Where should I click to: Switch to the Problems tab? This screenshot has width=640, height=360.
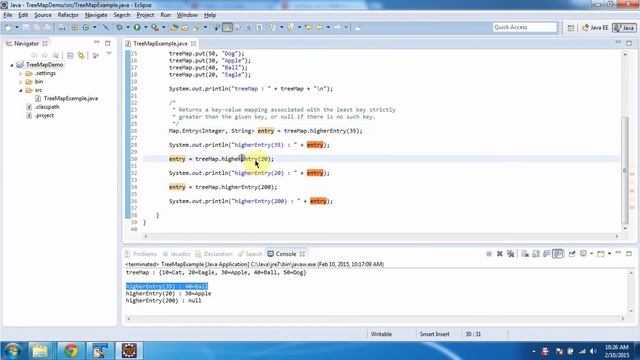pyautogui.click(x=141, y=254)
